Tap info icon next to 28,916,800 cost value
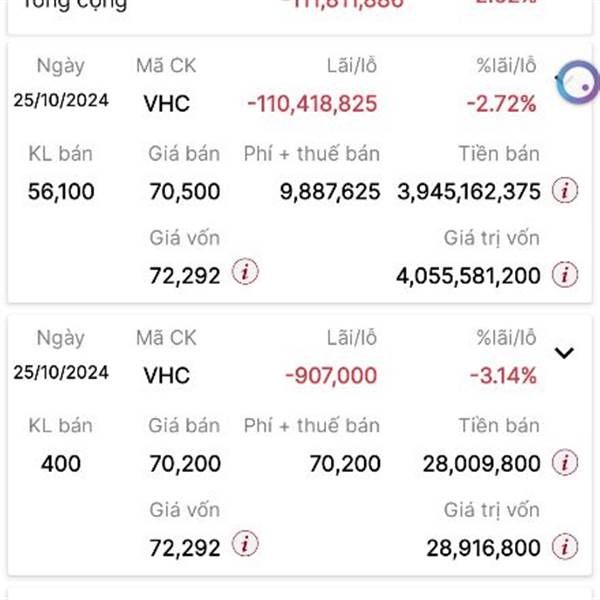The image size is (600, 600). click(566, 546)
